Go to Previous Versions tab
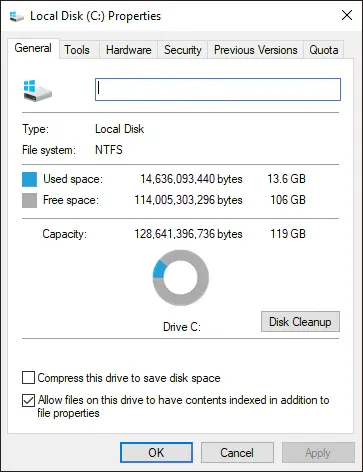 tap(256, 50)
